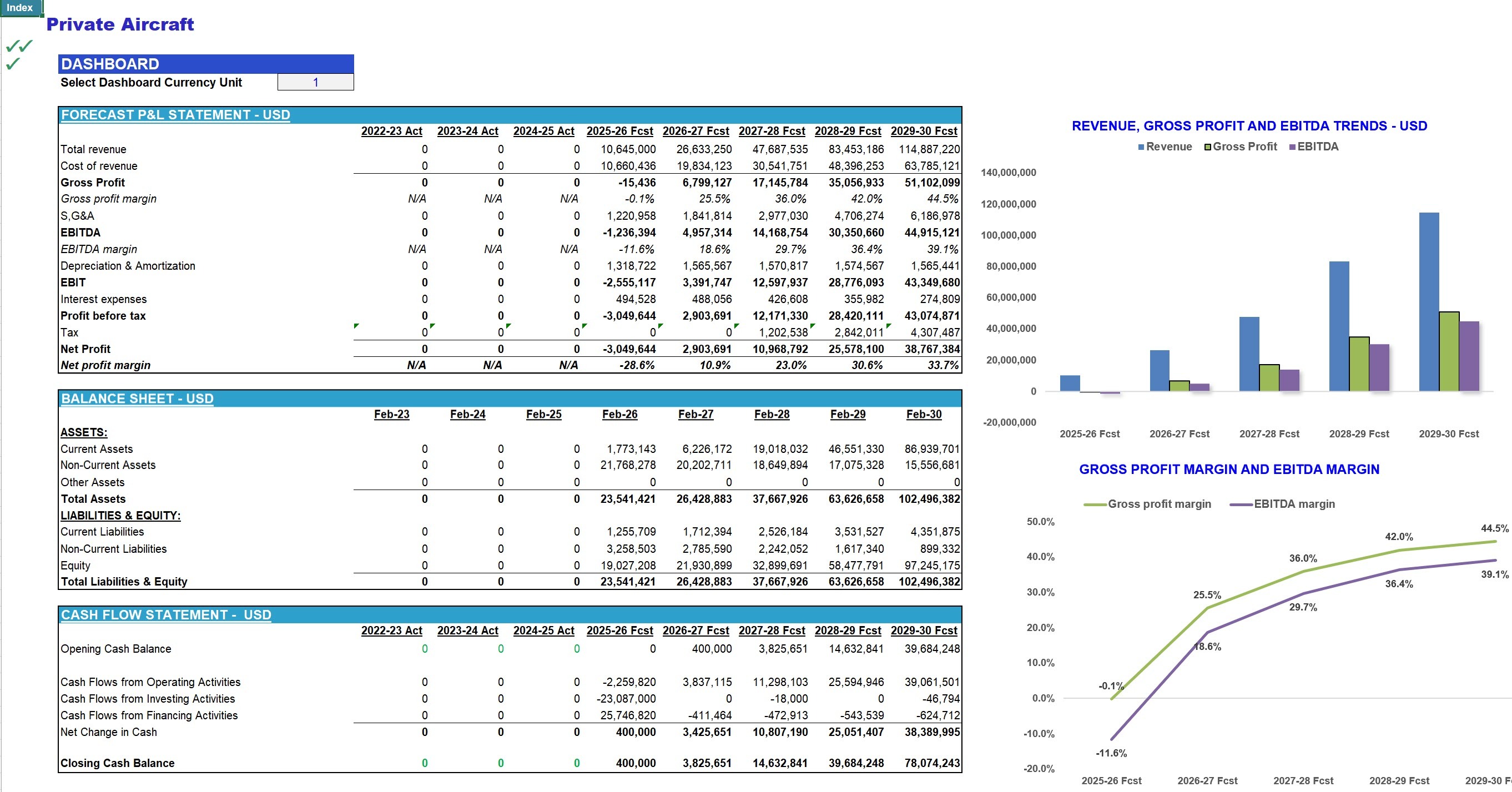Select the Gross Profit Margin and EBITDA Margin chart title
This screenshot has height=792, width=1512.
(1229, 470)
